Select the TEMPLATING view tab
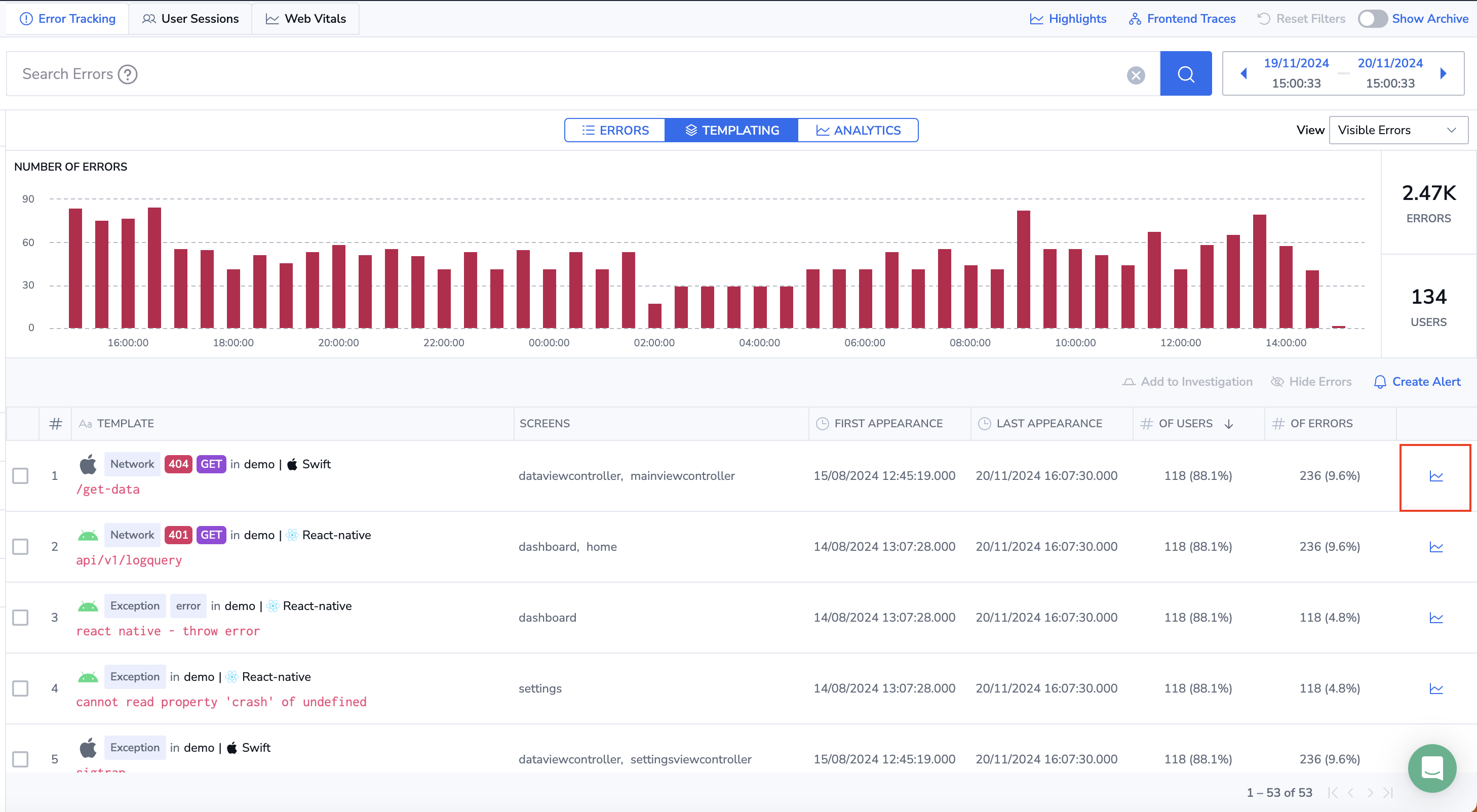The height and width of the screenshot is (812, 1477). coord(731,130)
